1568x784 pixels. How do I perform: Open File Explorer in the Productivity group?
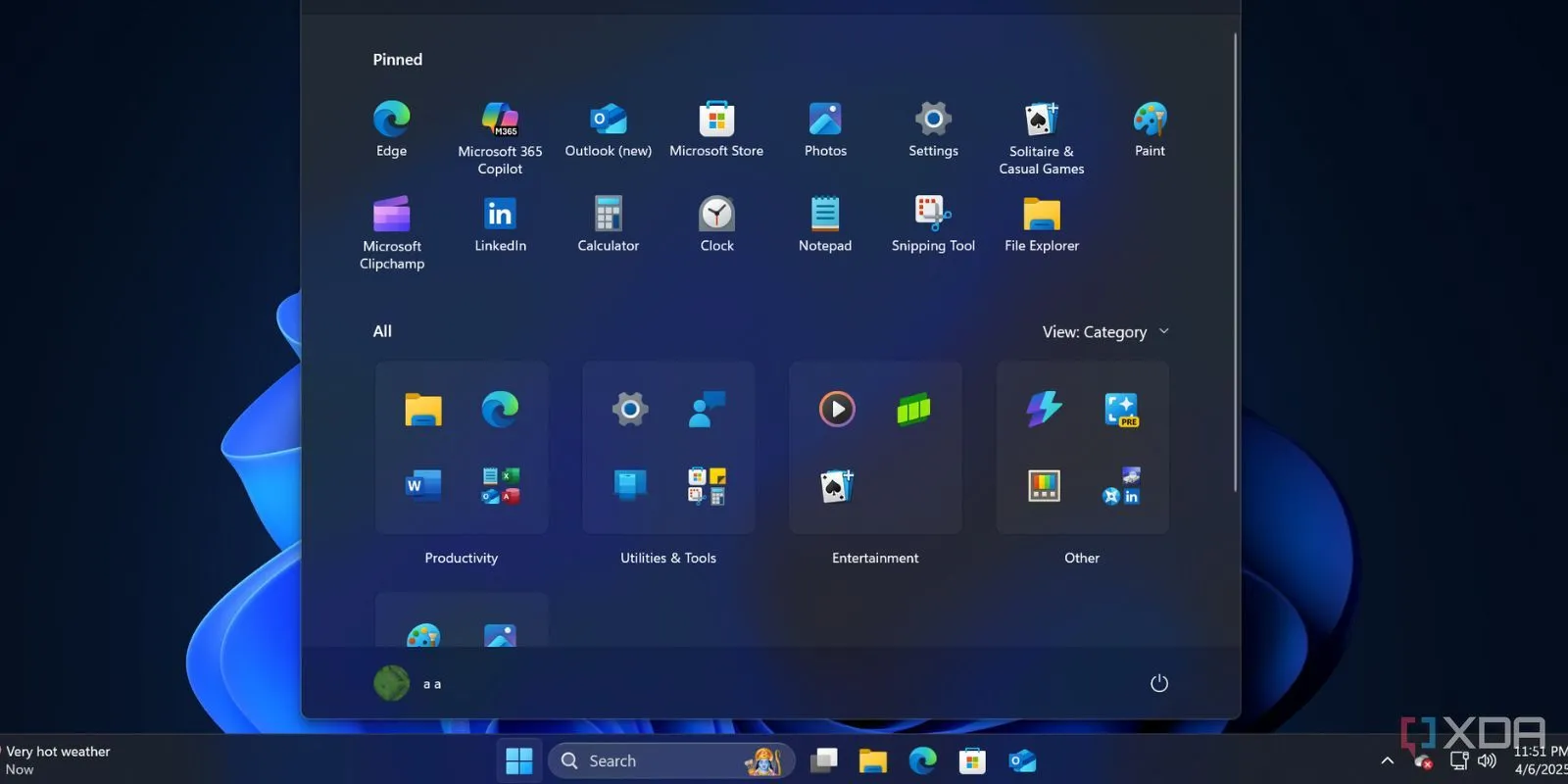[423, 409]
